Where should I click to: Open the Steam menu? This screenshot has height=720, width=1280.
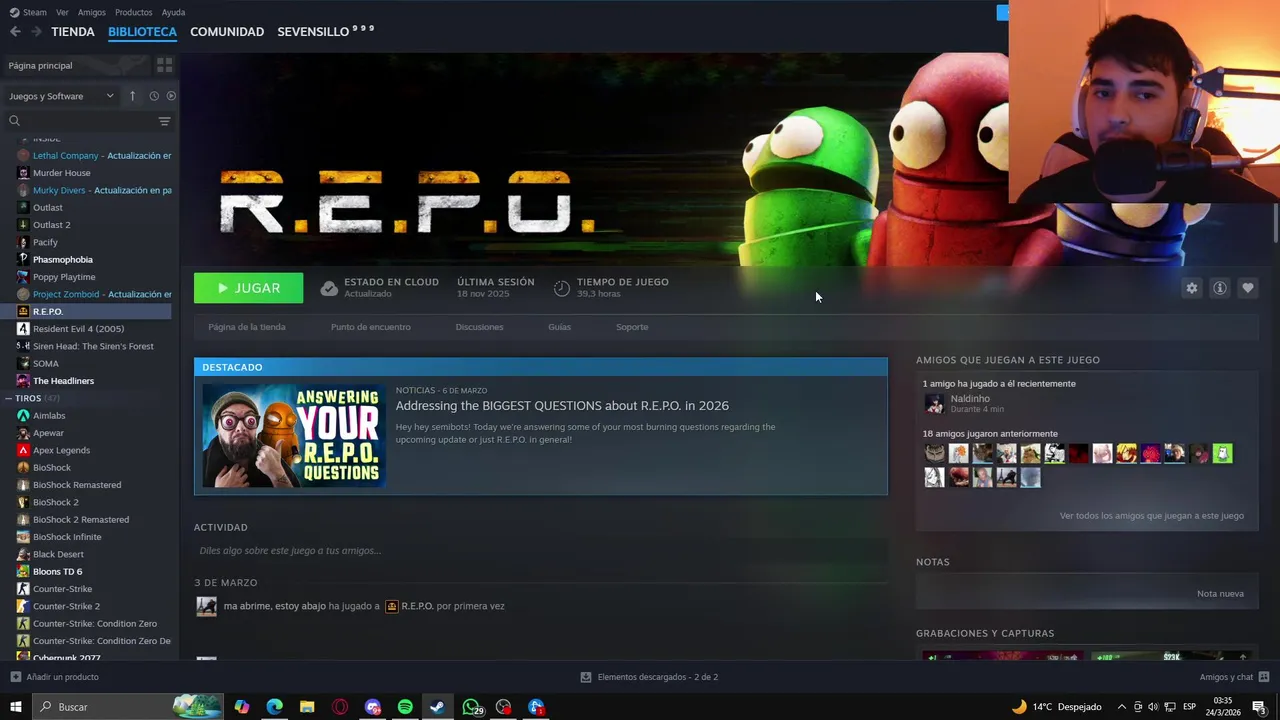[x=28, y=12]
